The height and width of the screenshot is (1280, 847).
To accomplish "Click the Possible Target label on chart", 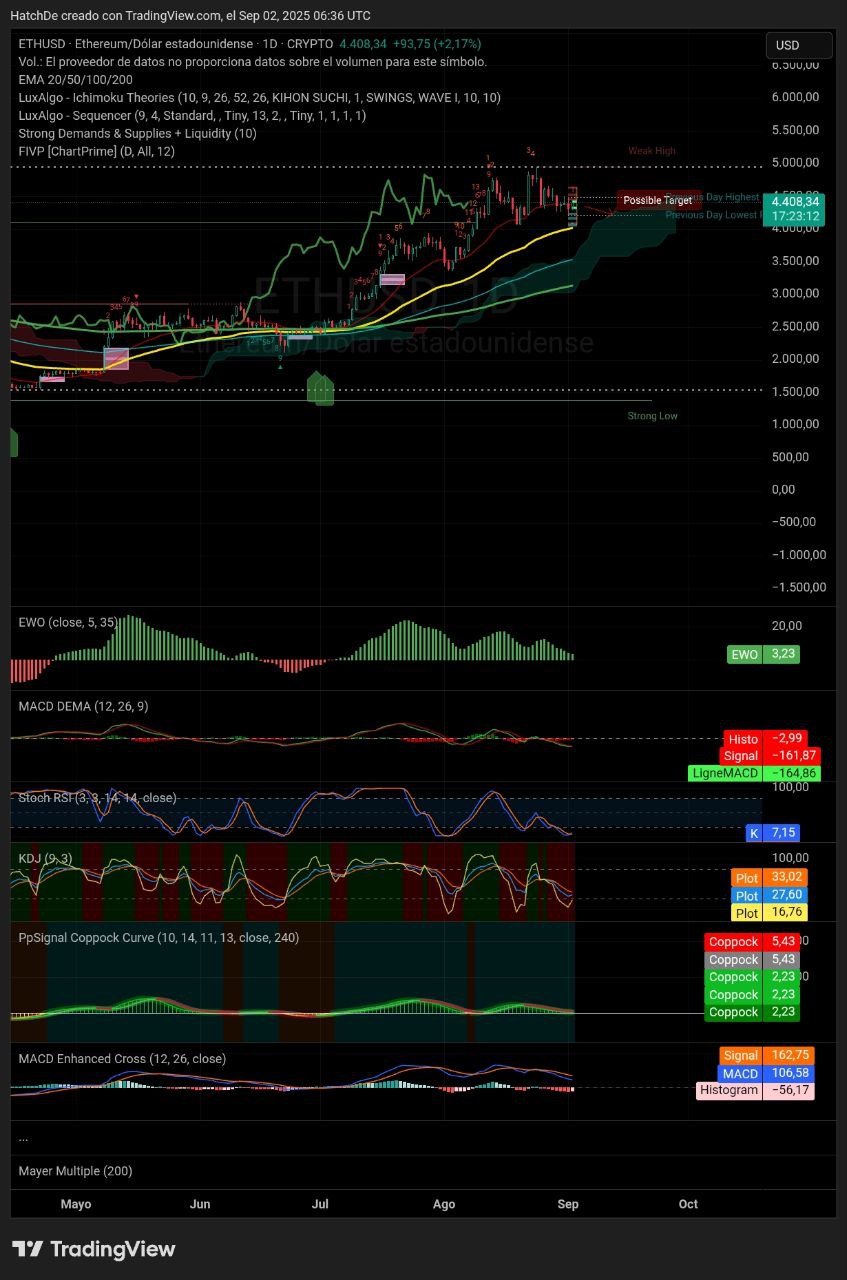I will click(656, 200).
